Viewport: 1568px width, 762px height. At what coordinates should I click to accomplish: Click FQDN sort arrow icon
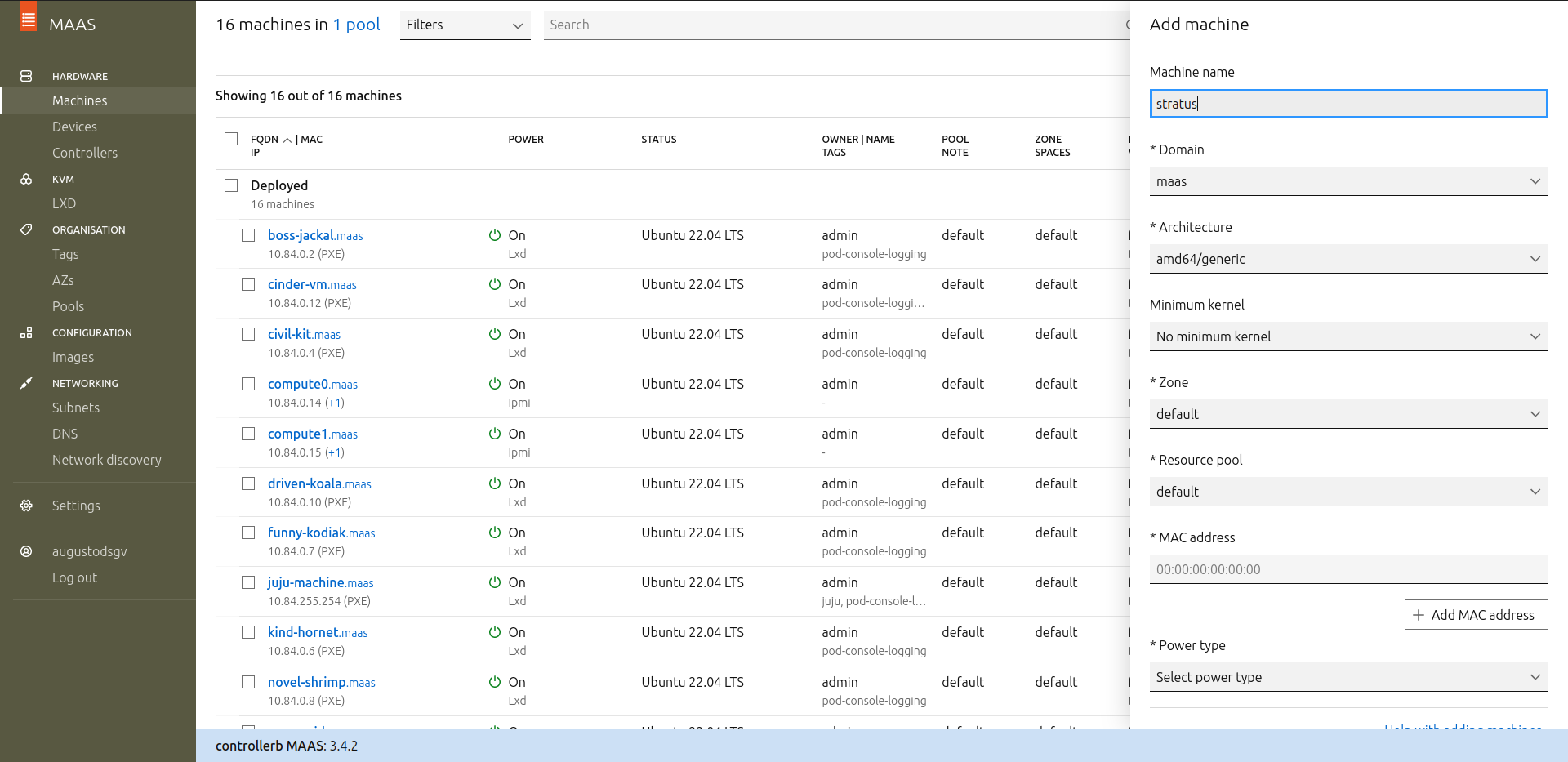[287, 140]
